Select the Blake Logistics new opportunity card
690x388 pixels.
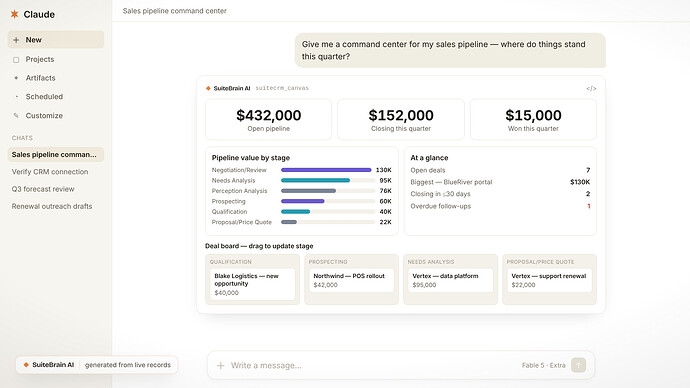[253, 284]
